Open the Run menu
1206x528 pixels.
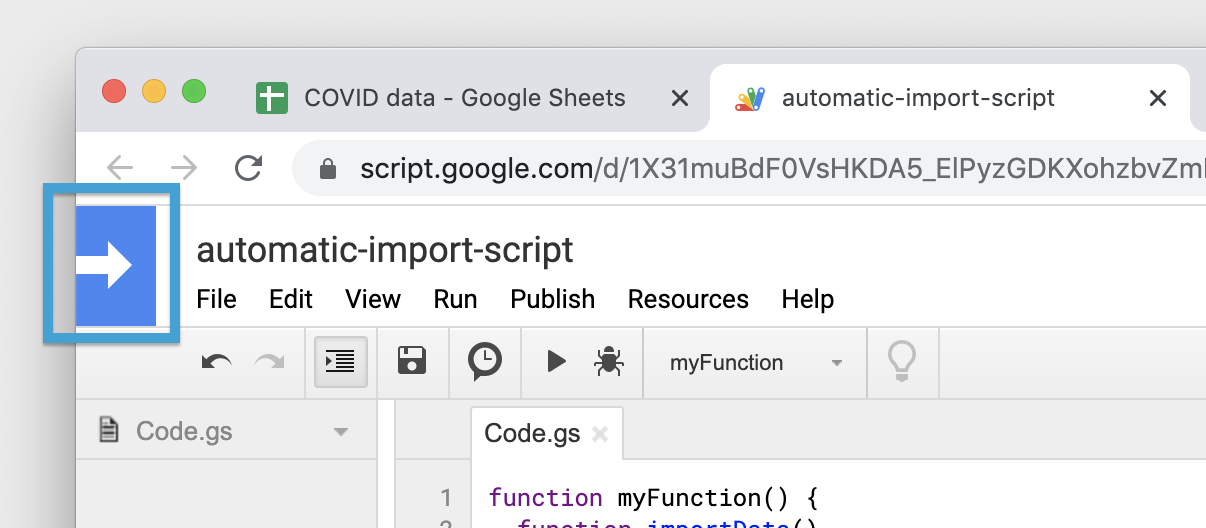(x=455, y=299)
